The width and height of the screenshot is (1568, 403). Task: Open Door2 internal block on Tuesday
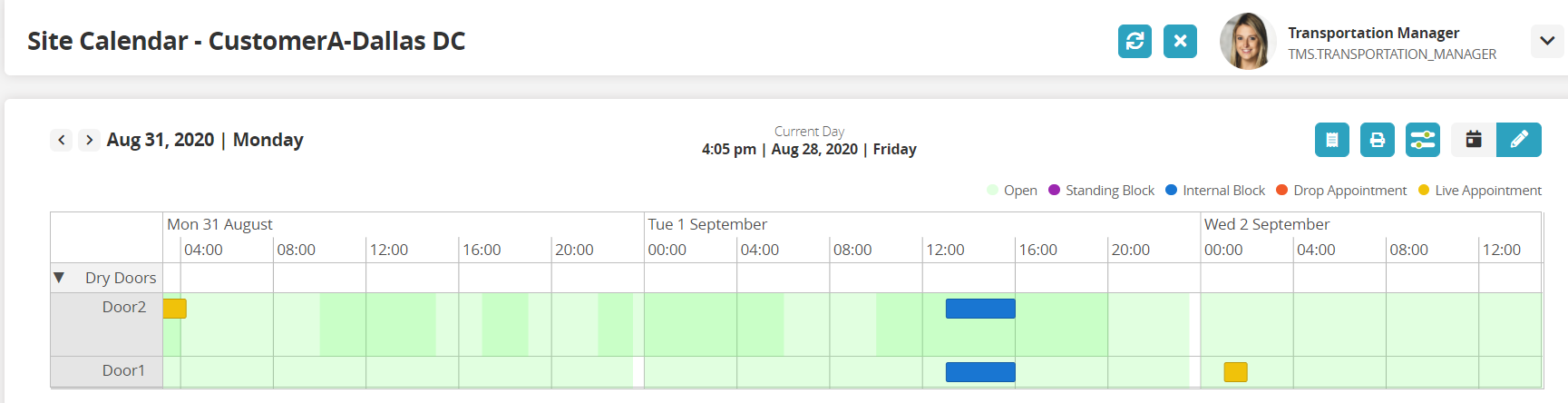coord(980,309)
